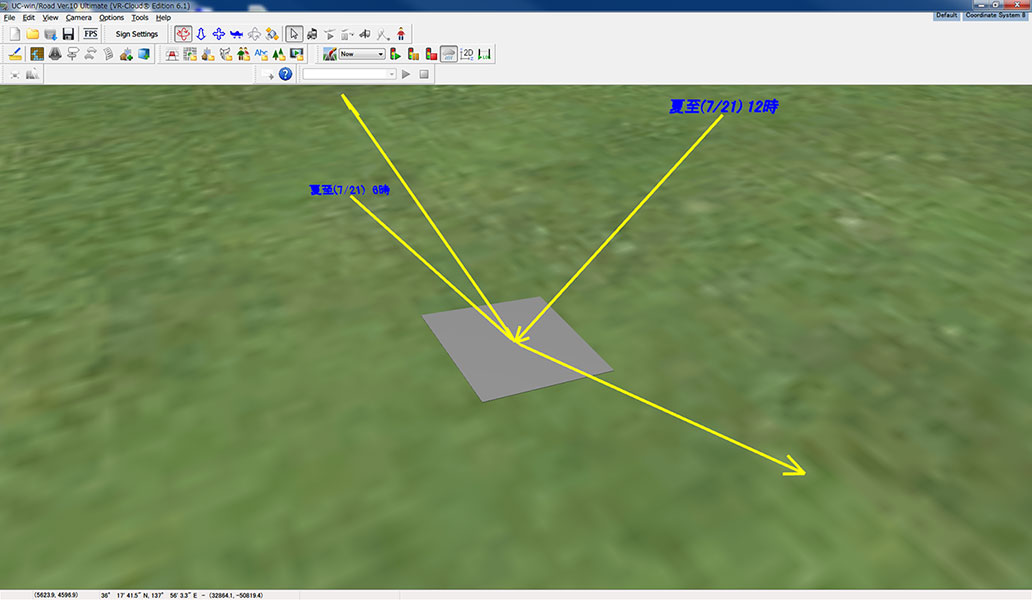Image resolution: width=1032 pixels, height=600 pixels.
Task: Open the terrain patch map icon
Action: point(37,54)
